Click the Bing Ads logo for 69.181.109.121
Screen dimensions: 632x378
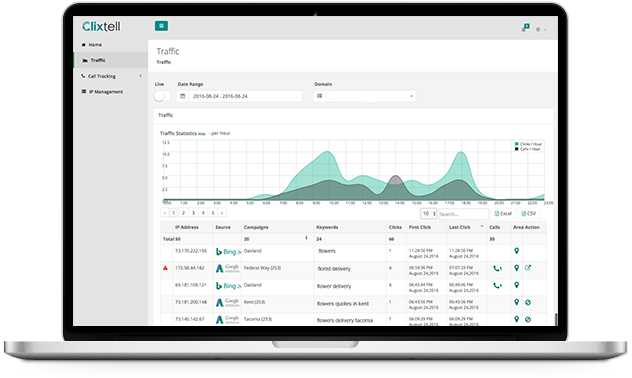pyautogui.click(x=228, y=286)
